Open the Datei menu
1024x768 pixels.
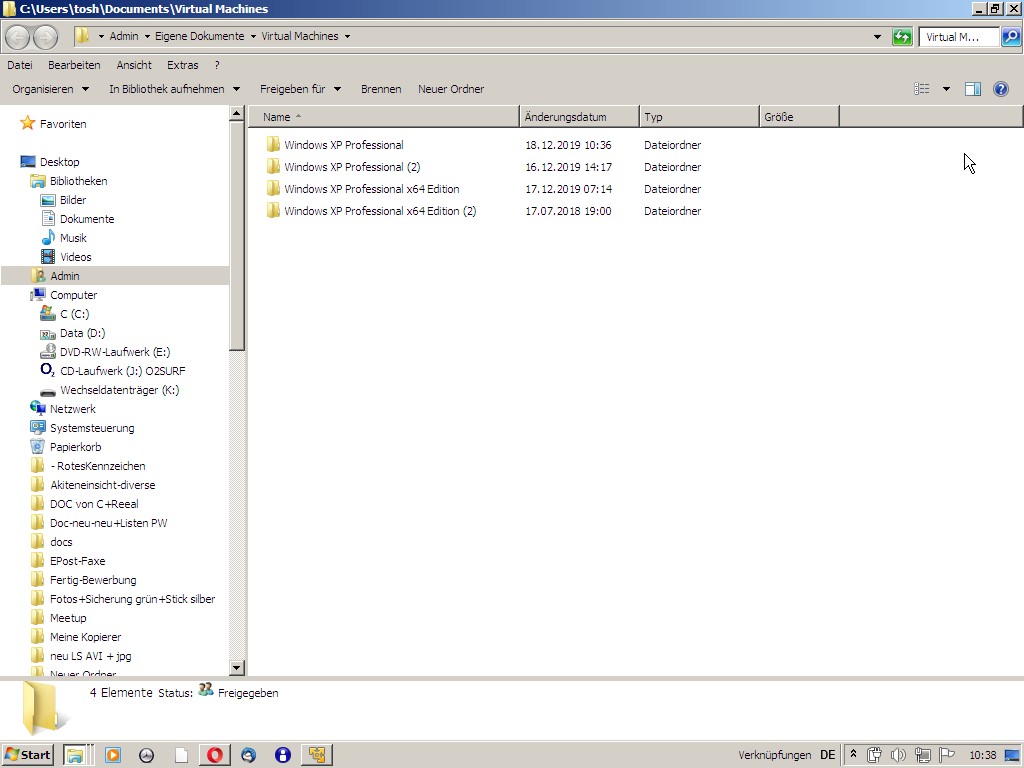coord(20,65)
